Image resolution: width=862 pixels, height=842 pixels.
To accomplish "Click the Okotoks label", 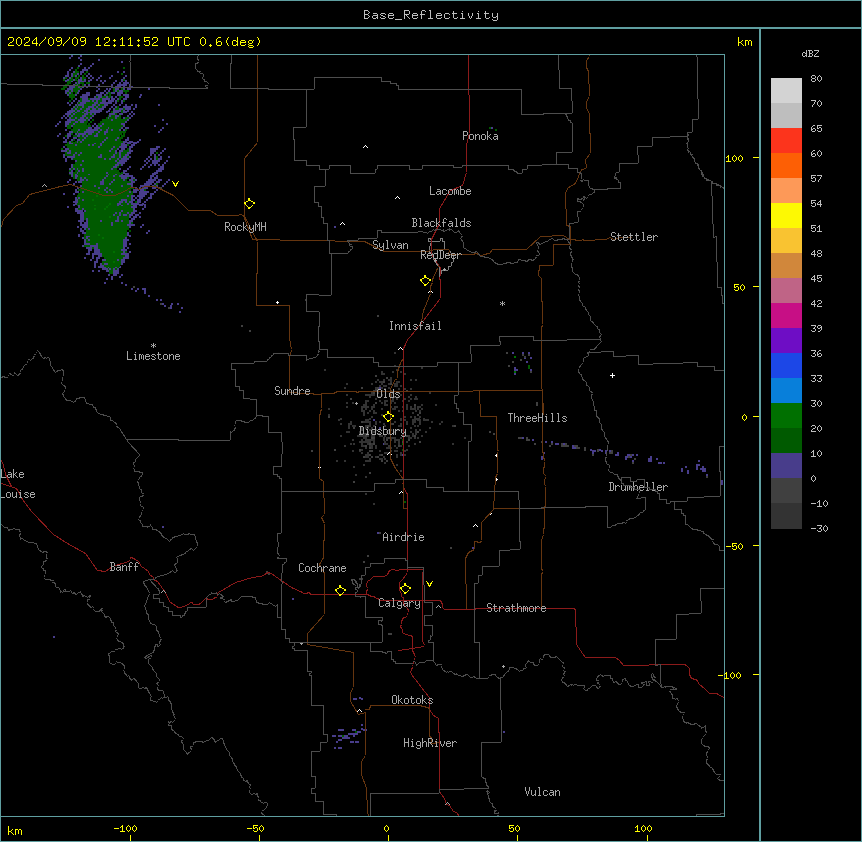I will [412, 700].
